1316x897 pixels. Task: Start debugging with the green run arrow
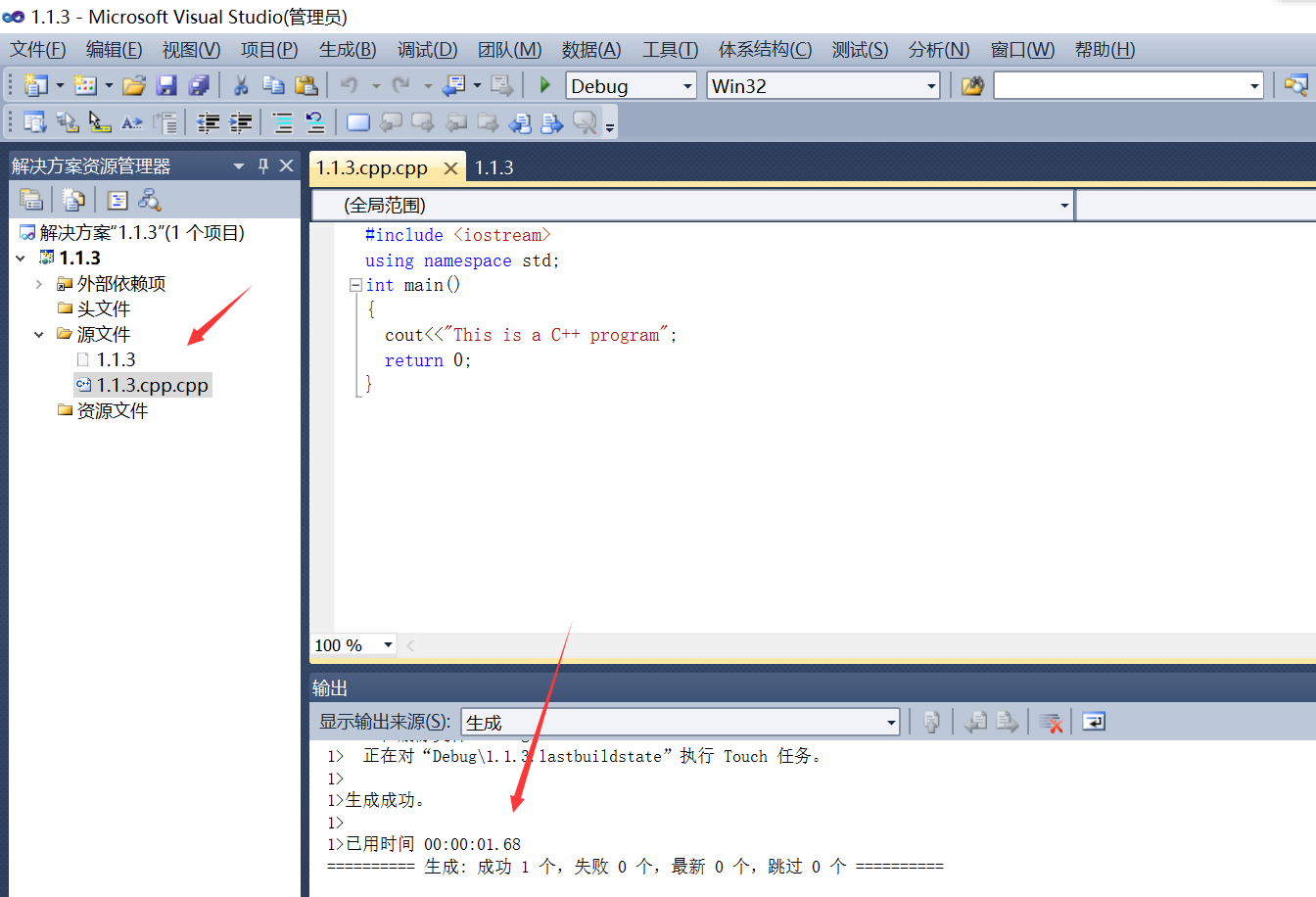click(x=545, y=85)
